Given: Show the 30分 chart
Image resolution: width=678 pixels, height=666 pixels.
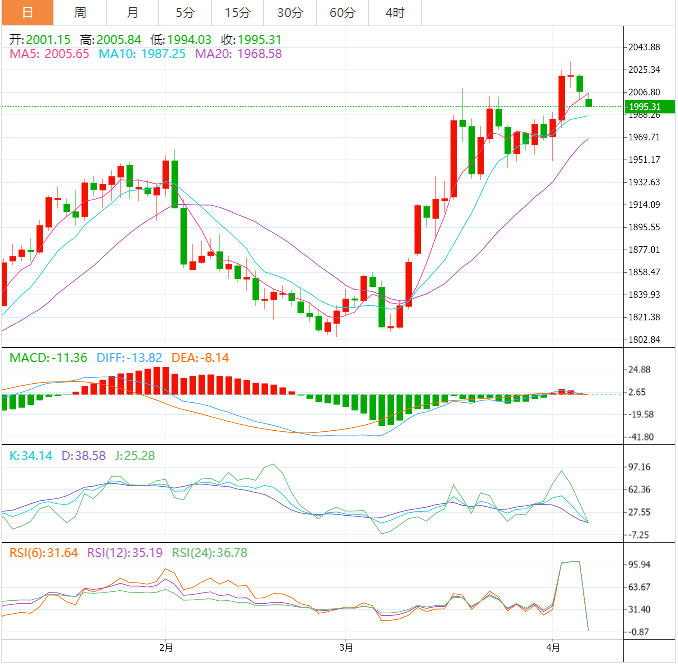Looking at the screenshot, I should point(290,13).
